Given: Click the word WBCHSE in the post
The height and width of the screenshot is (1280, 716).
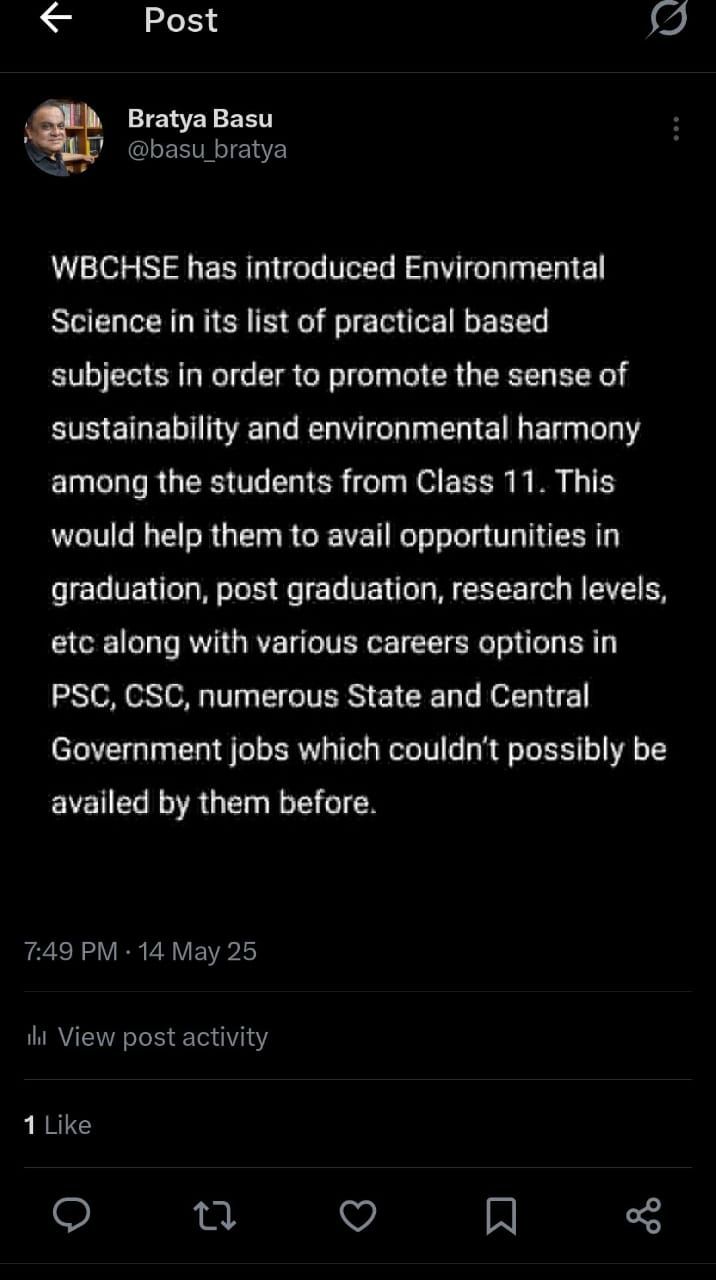Looking at the screenshot, I should (x=115, y=268).
